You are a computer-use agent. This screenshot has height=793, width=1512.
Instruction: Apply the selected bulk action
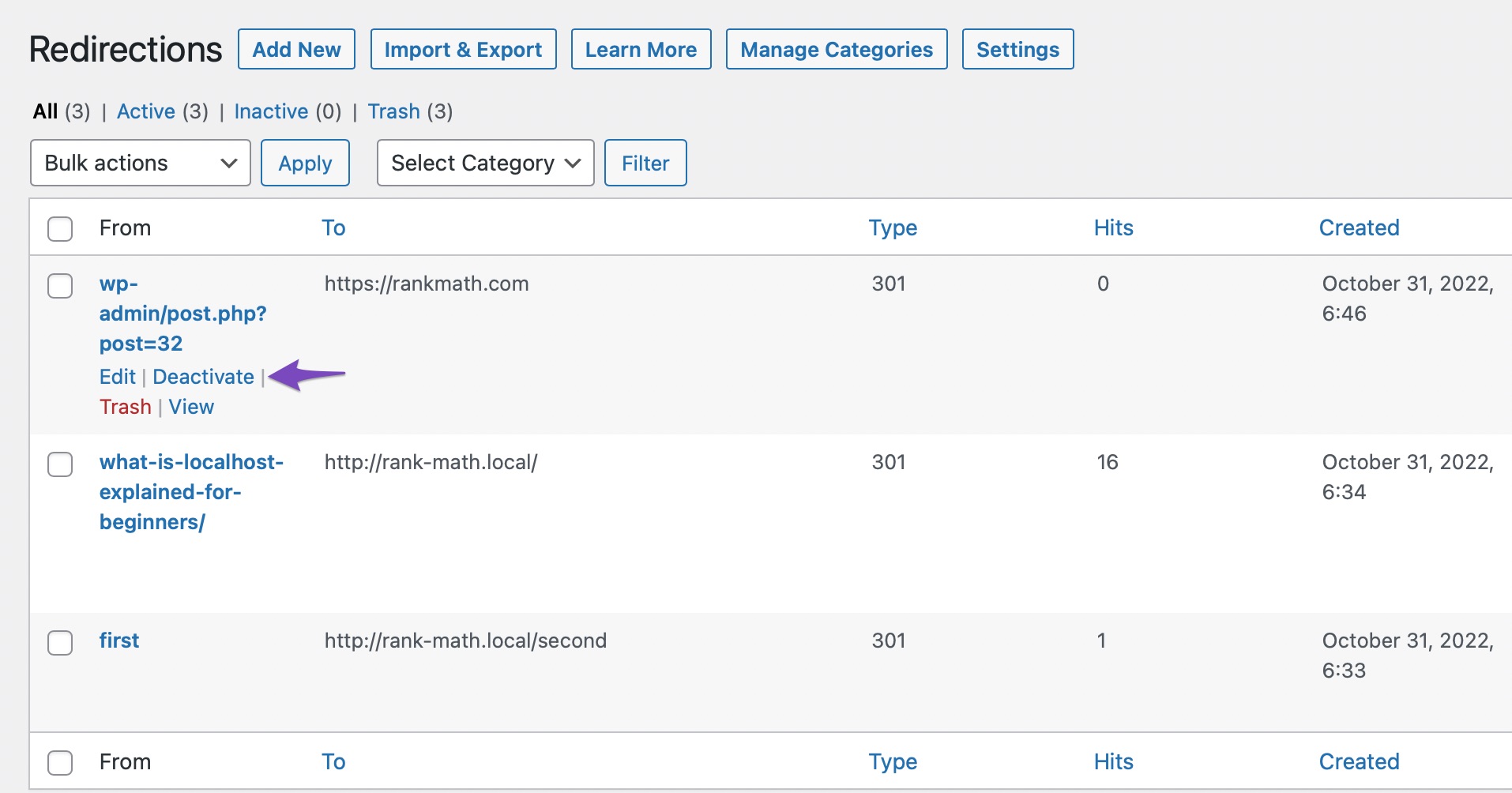tap(305, 163)
